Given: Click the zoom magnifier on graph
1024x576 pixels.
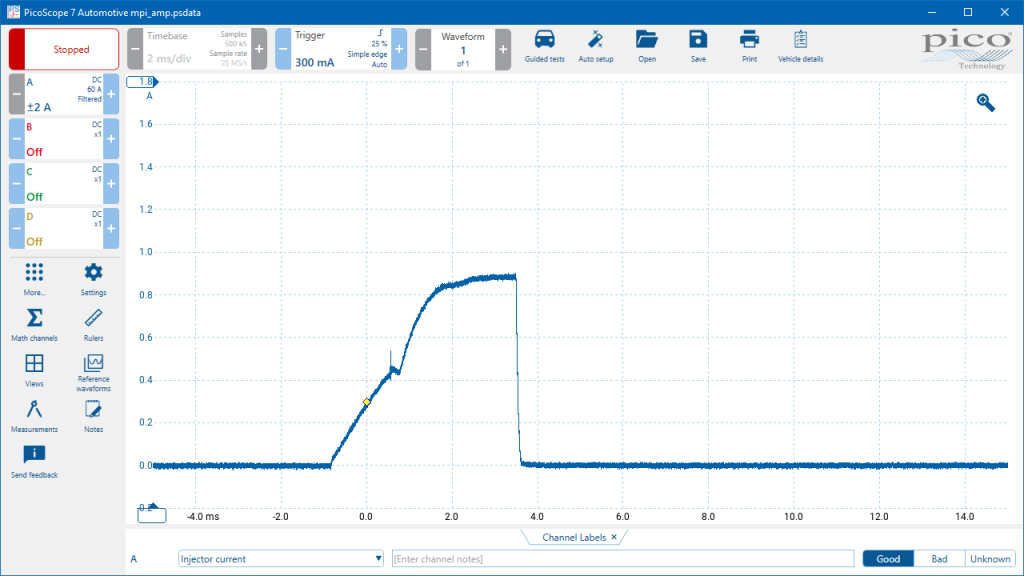Looking at the screenshot, I should coord(985,103).
